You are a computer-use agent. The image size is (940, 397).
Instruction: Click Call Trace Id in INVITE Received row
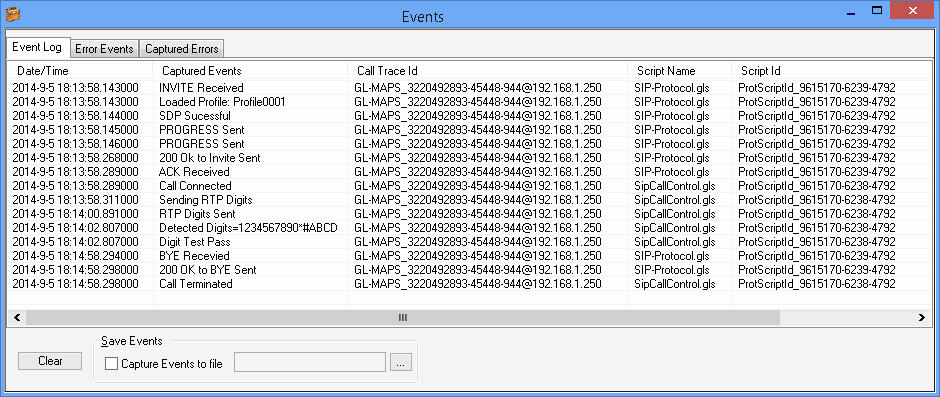click(478, 88)
